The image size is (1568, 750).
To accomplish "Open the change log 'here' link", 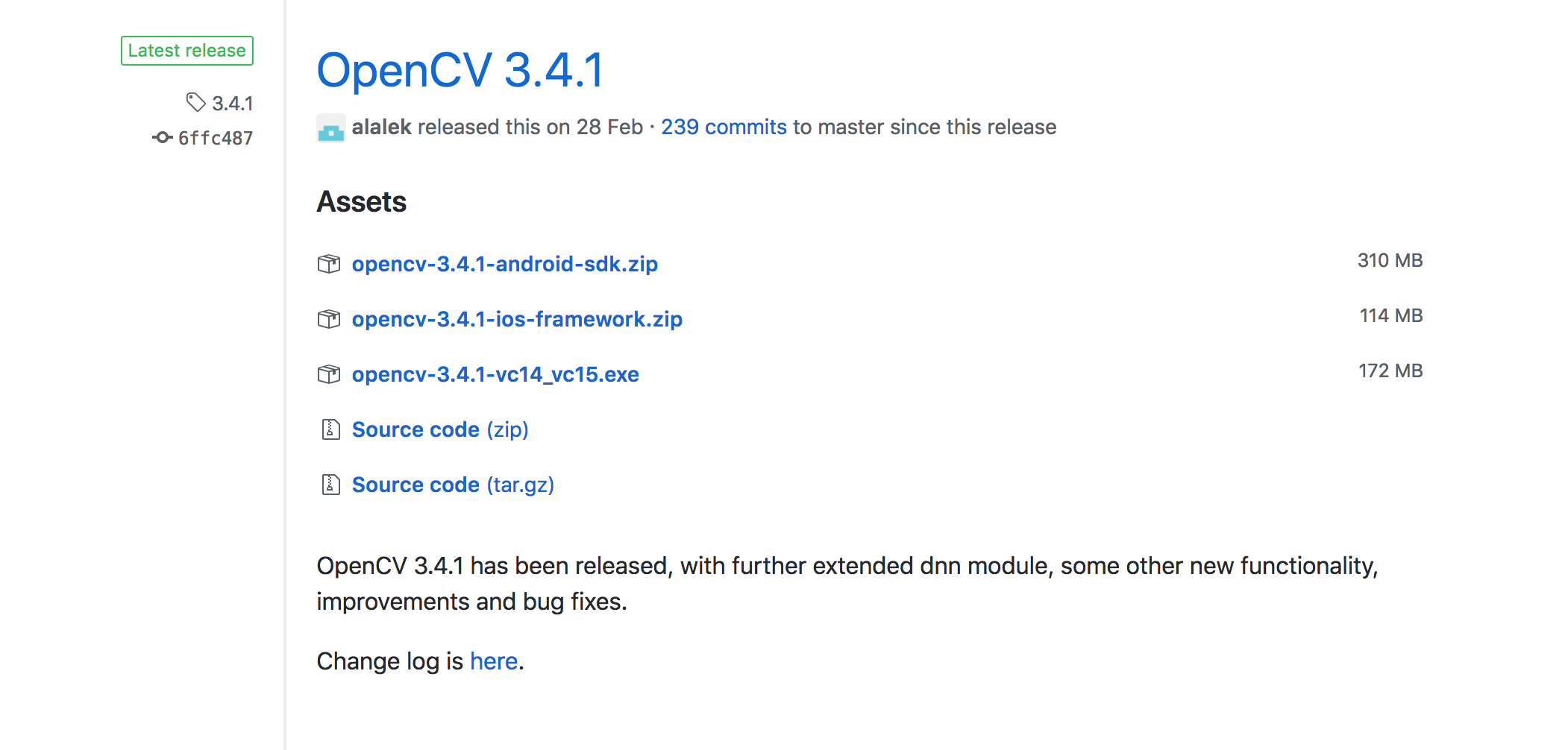I will pos(493,661).
